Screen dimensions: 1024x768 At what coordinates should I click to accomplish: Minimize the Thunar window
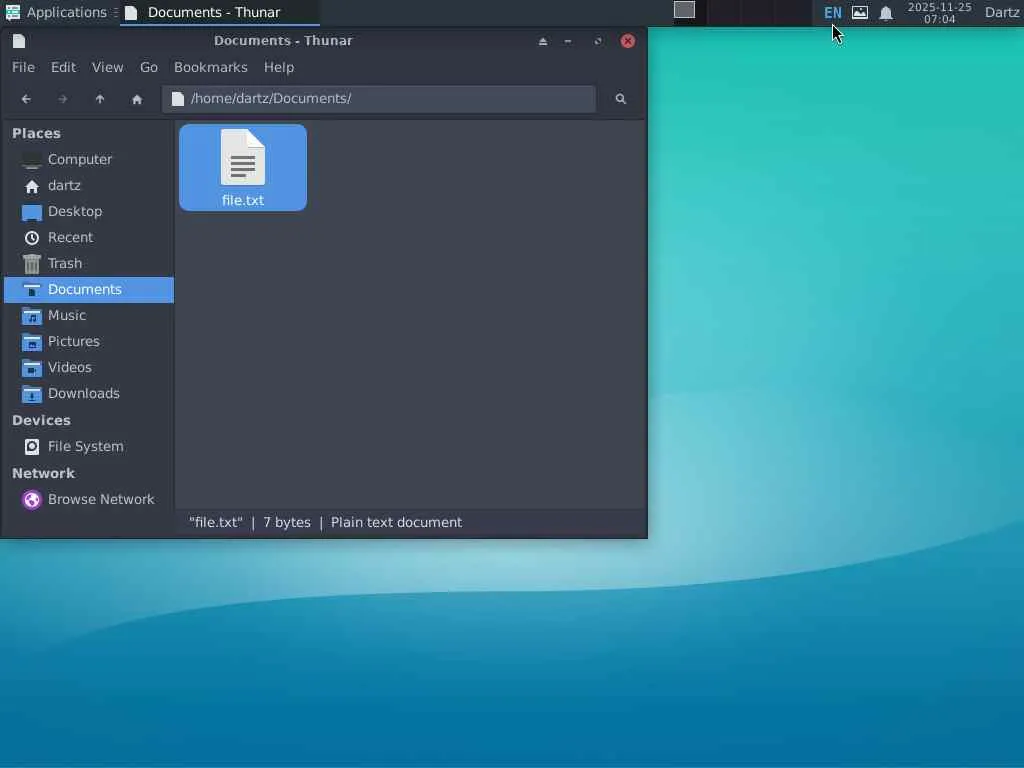(568, 41)
